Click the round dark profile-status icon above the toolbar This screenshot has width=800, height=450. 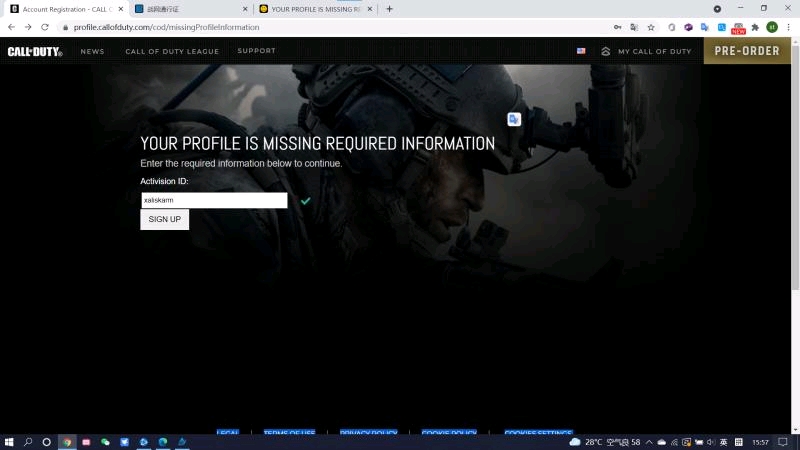[717, 9]
